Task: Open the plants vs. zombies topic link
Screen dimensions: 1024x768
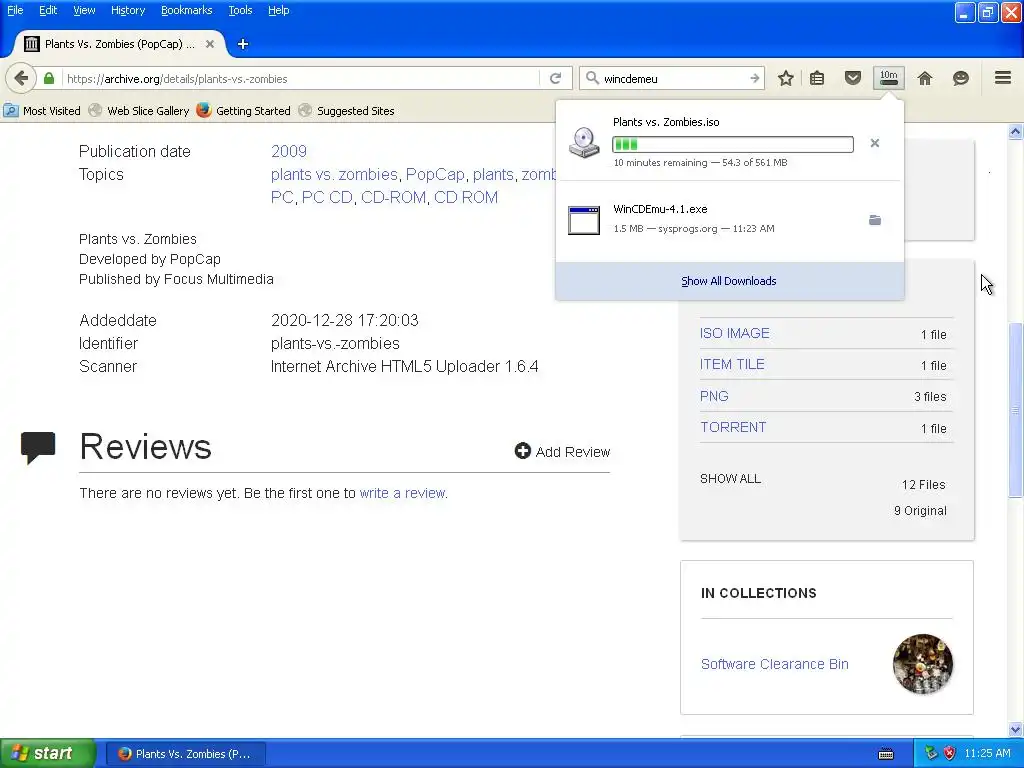Action: [334, 174]
